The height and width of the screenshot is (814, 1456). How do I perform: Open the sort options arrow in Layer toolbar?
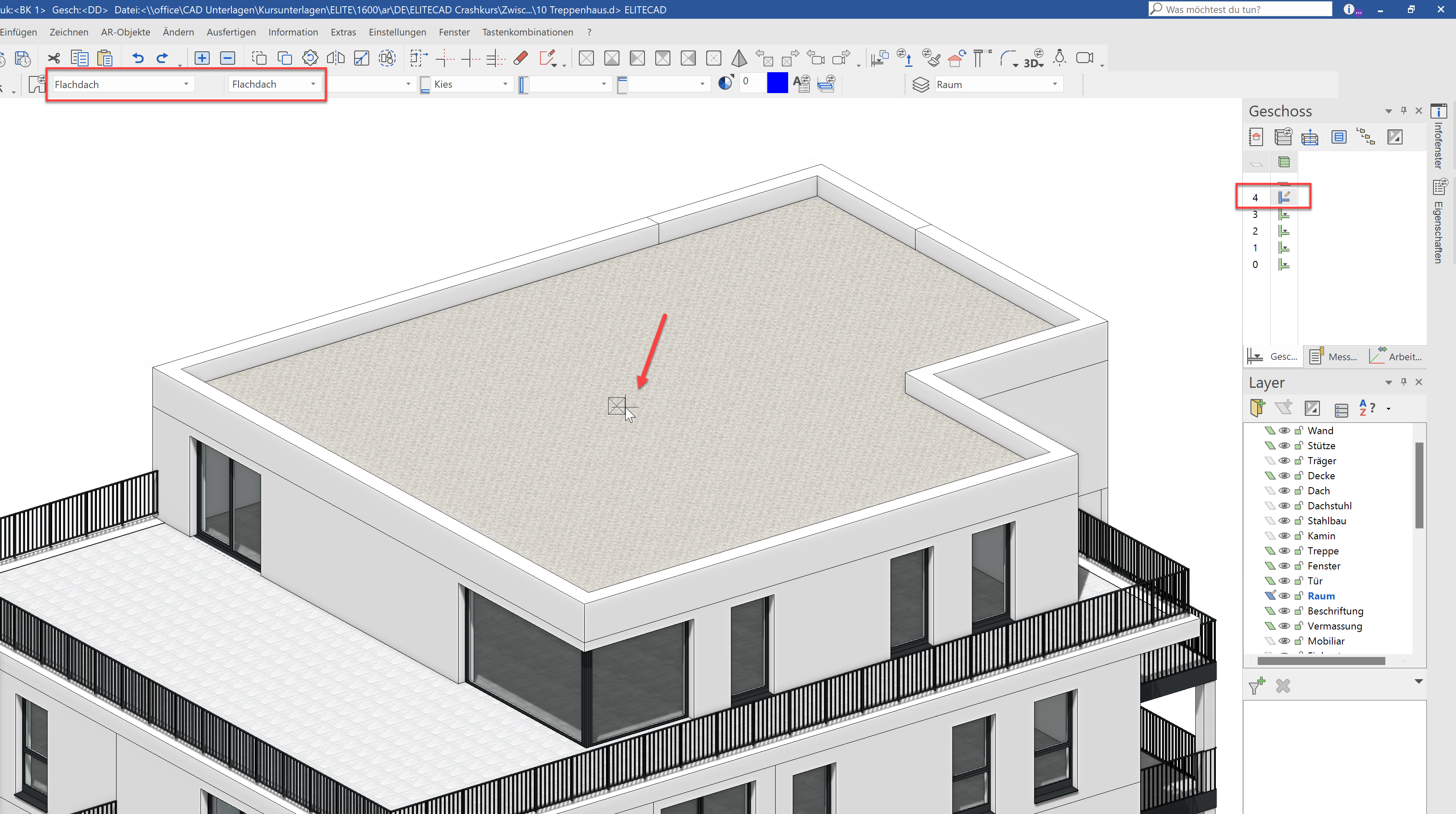pyautogui.click(x=1388, y=408)
